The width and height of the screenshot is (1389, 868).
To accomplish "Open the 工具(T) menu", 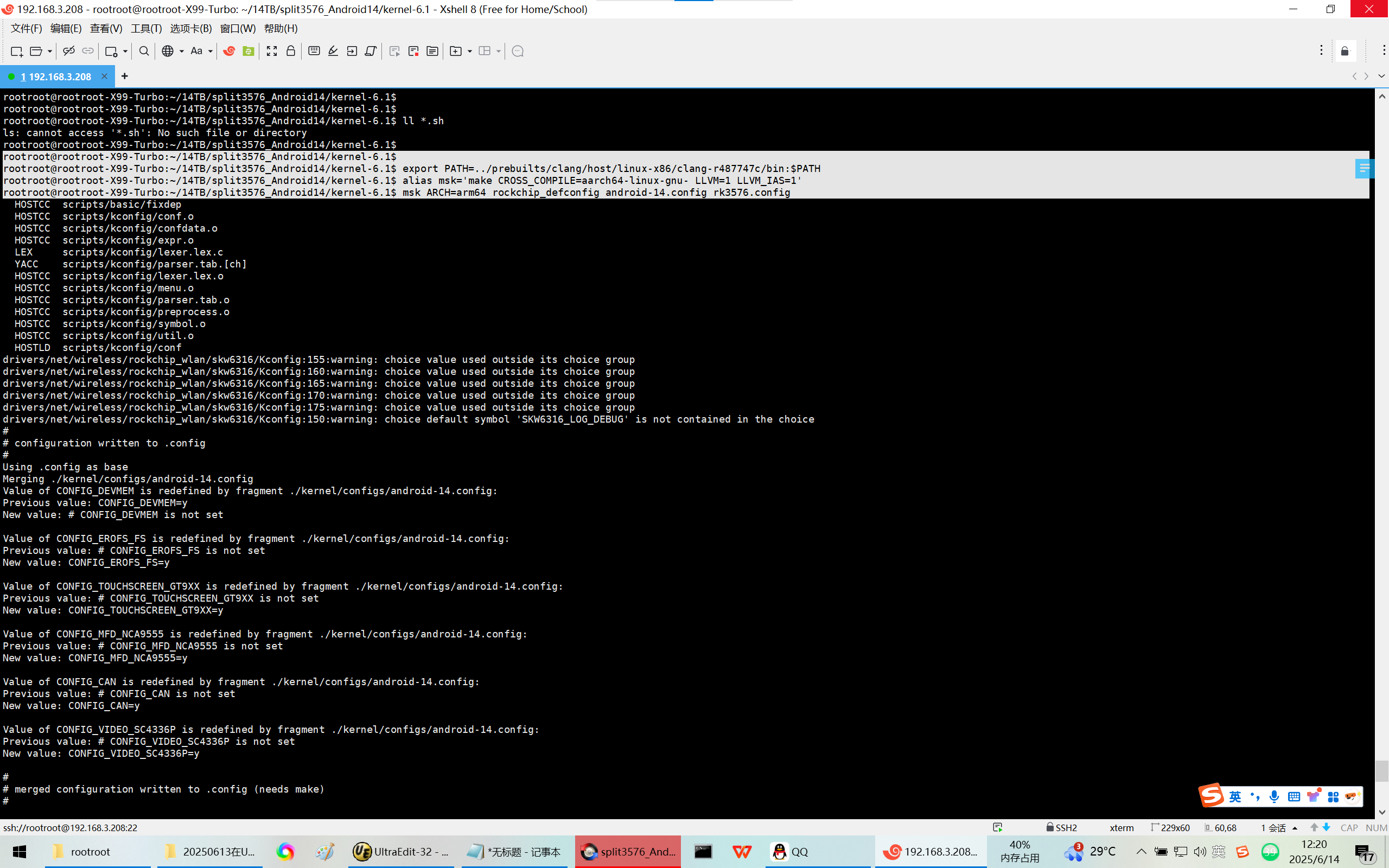I will [146, 28].
